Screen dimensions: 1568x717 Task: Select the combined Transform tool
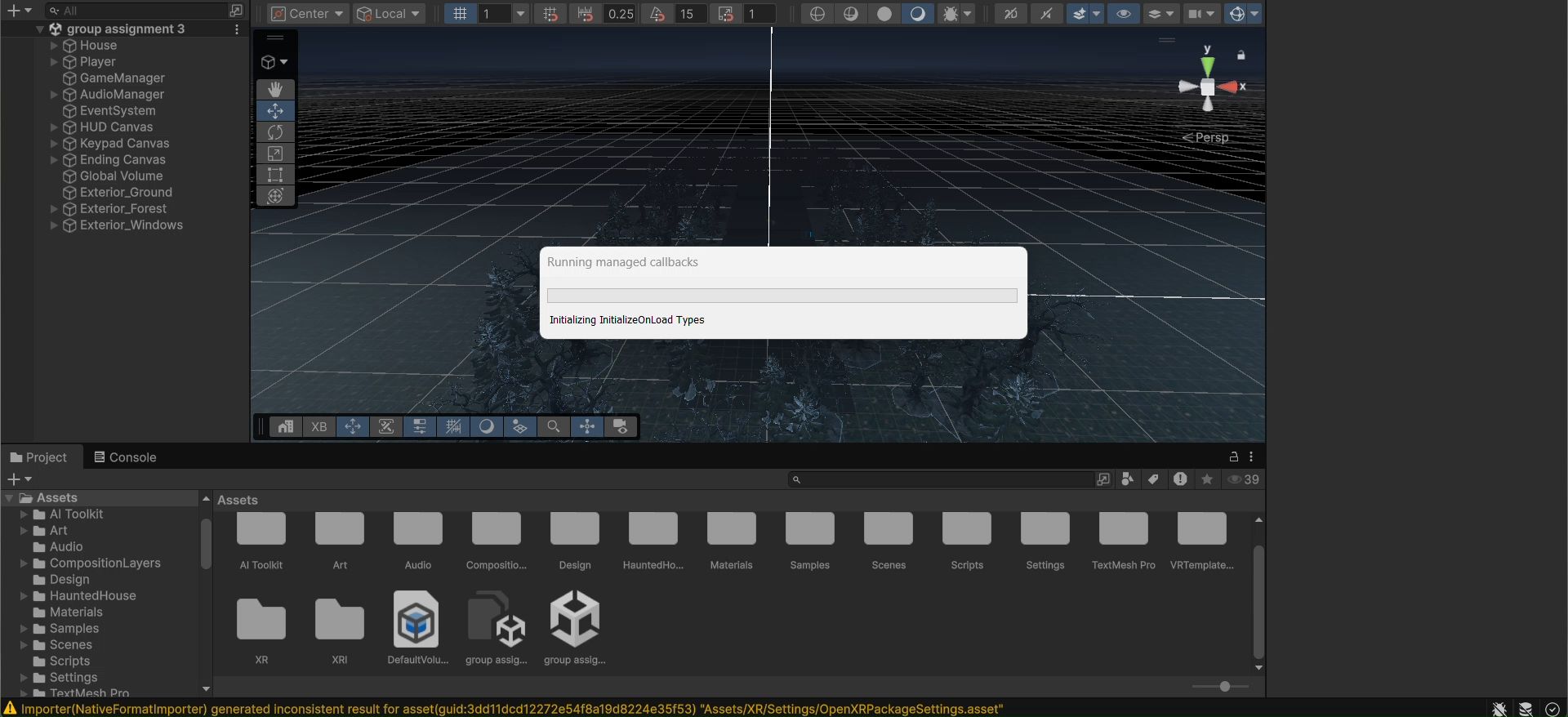point(275,195)
